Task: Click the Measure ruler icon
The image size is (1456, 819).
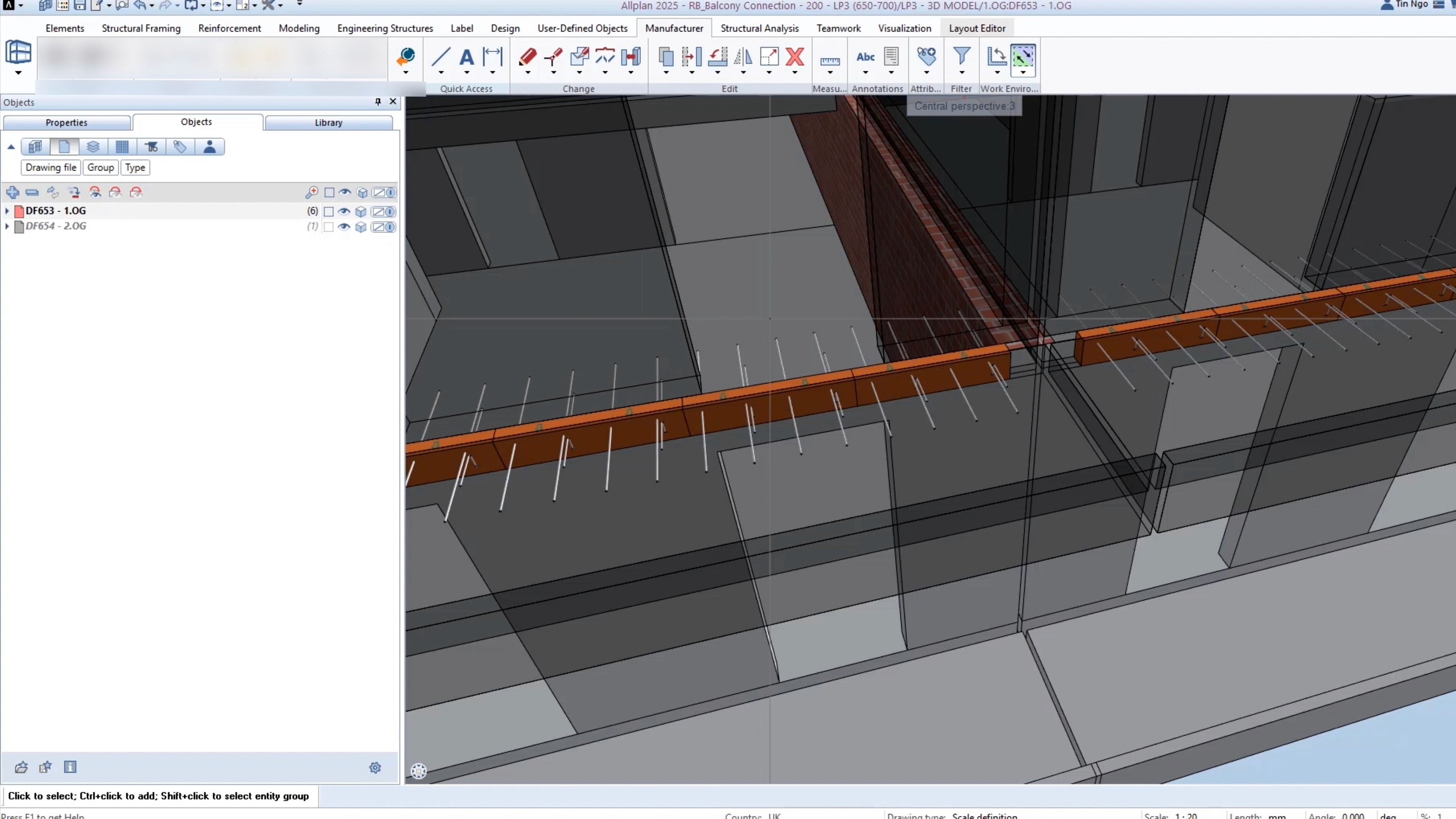Action: pos(830,61)
